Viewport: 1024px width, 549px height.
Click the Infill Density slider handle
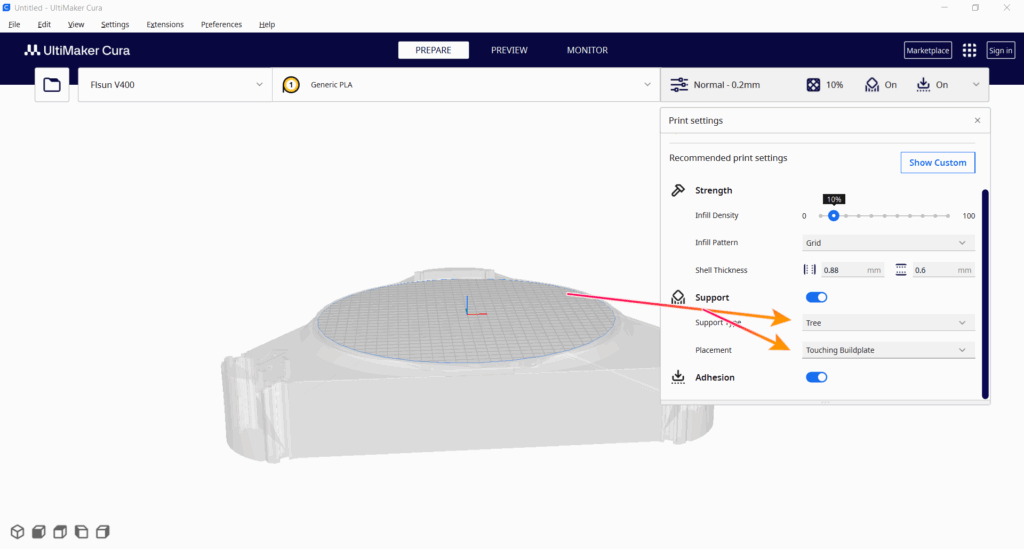click(x=833, y=215)
